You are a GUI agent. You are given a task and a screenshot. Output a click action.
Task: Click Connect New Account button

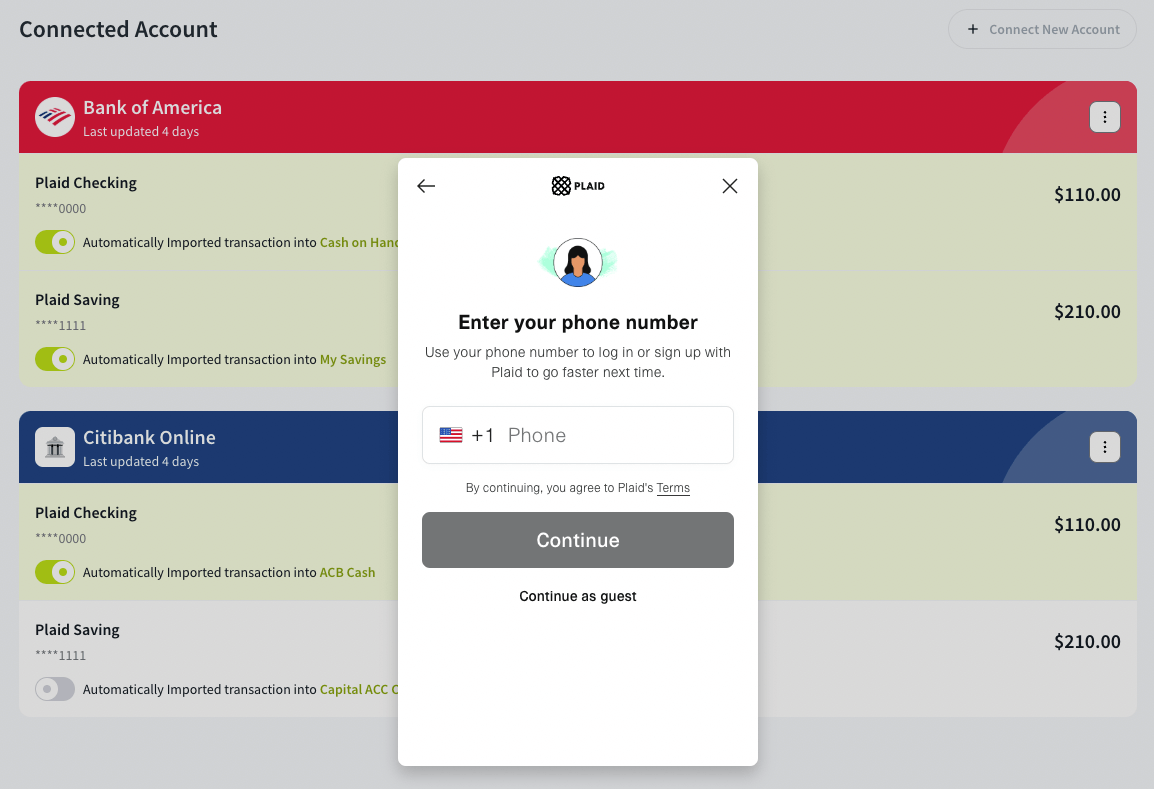click(1042, 29)
